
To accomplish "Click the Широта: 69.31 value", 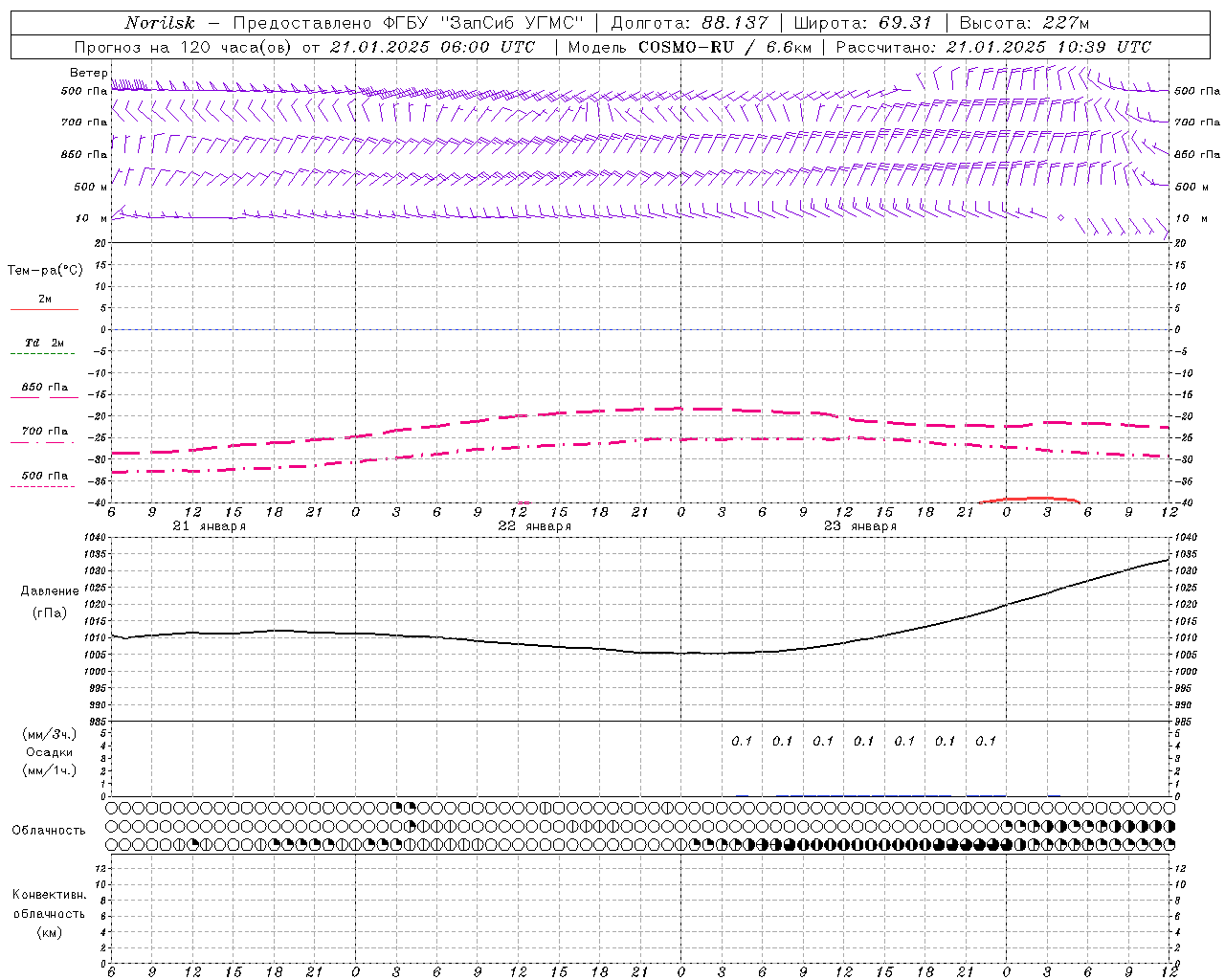I will 862,23.
